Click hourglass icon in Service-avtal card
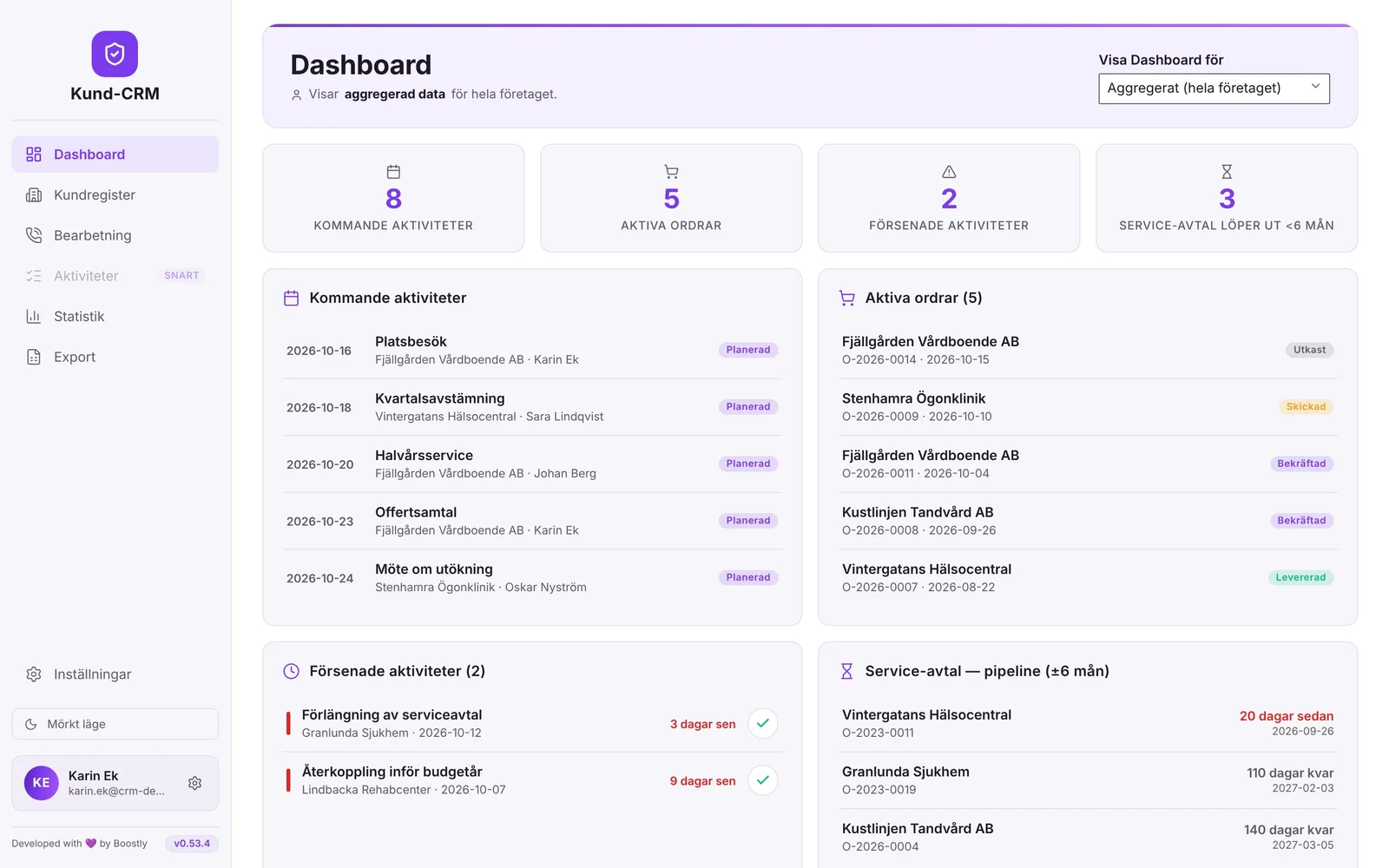The image size is (1389, 868). pyautogui.click(x=1227, y=172)
